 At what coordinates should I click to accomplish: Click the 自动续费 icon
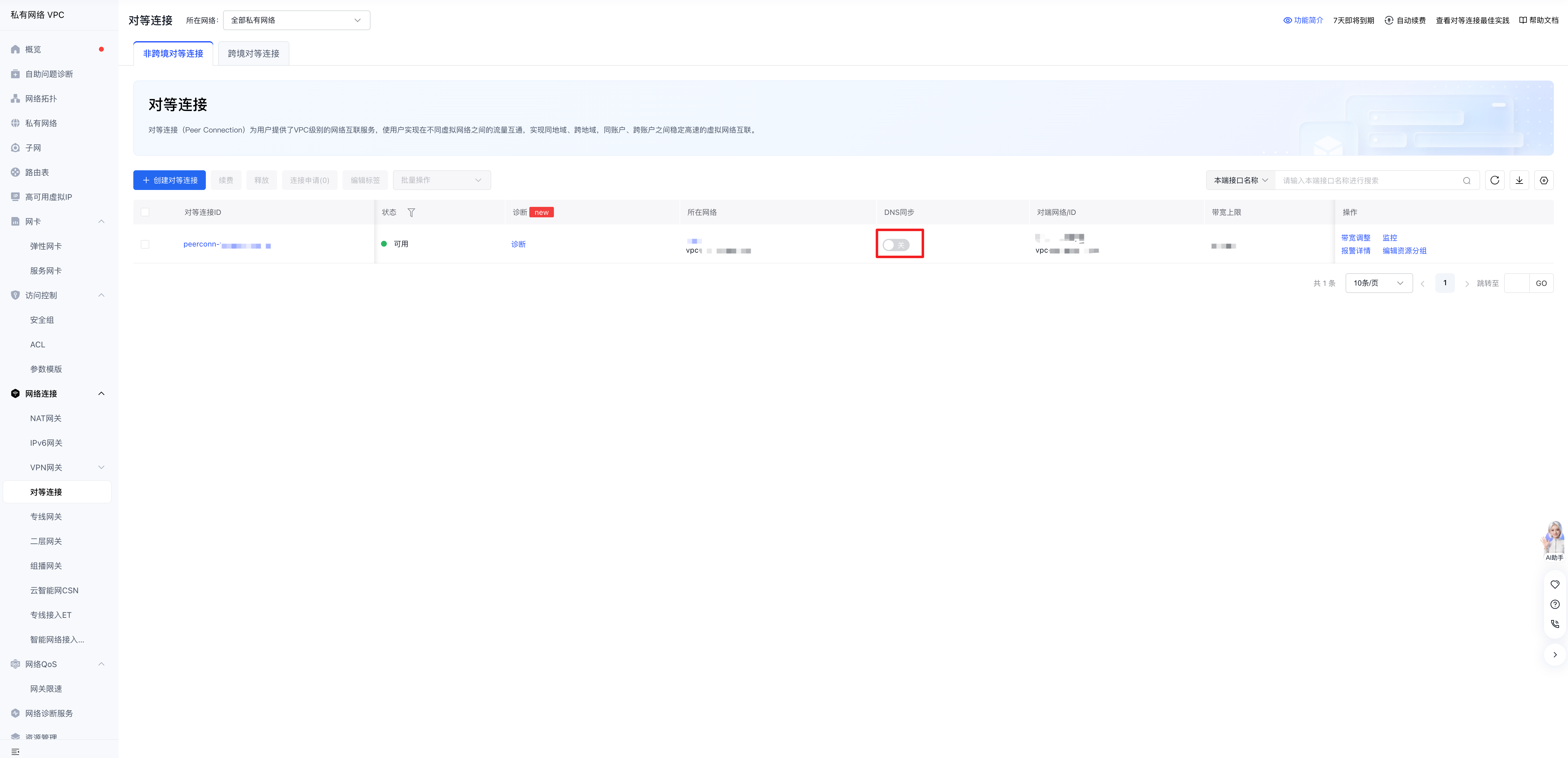1389,20
